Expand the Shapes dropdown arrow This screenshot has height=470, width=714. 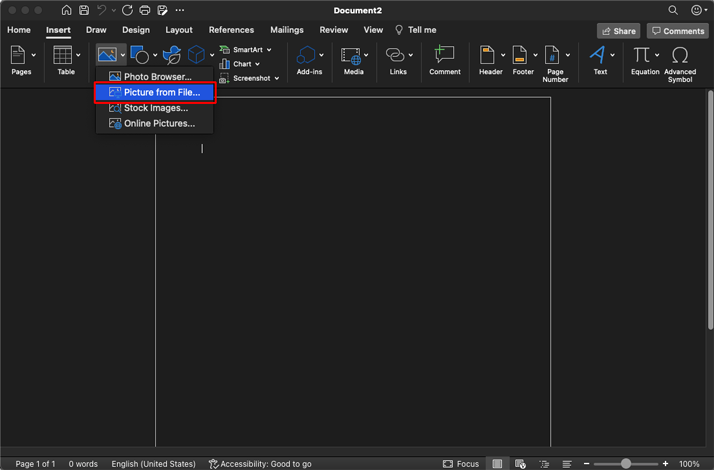tap(155, 55)
